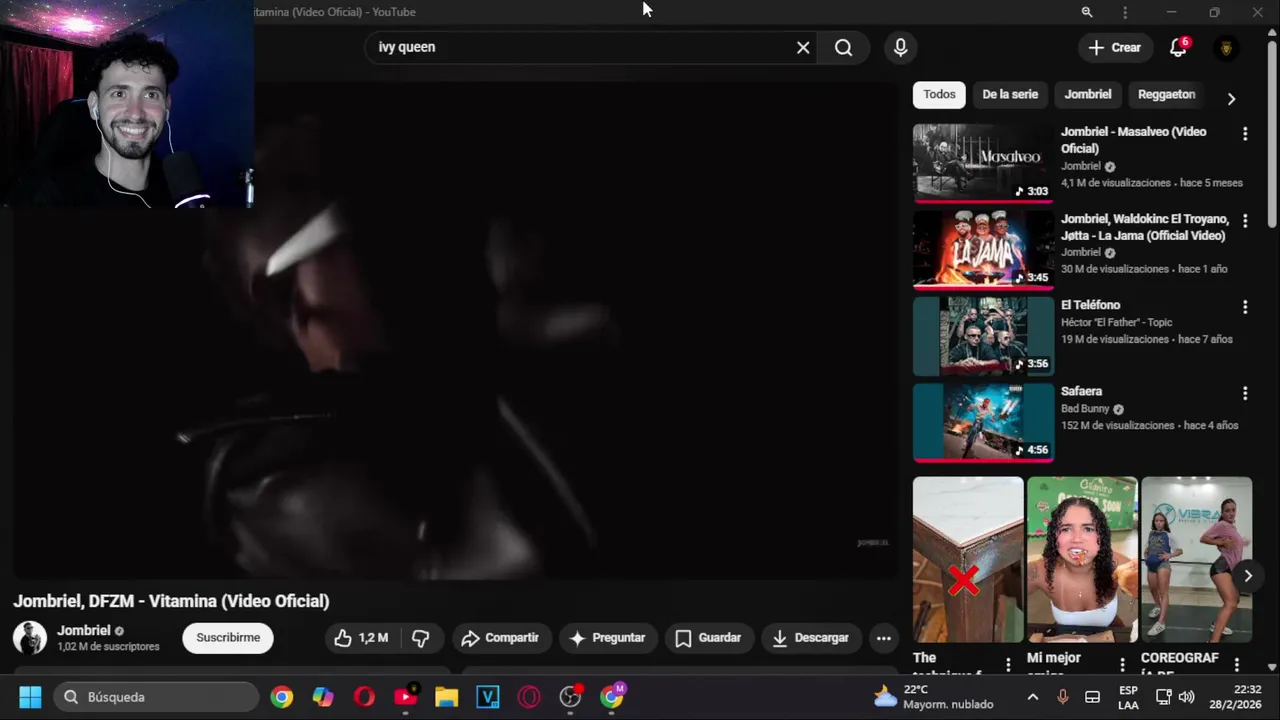Viewport: 1280px width, 720px height.
Task: Click the video player area
Action: pos(455,330)
